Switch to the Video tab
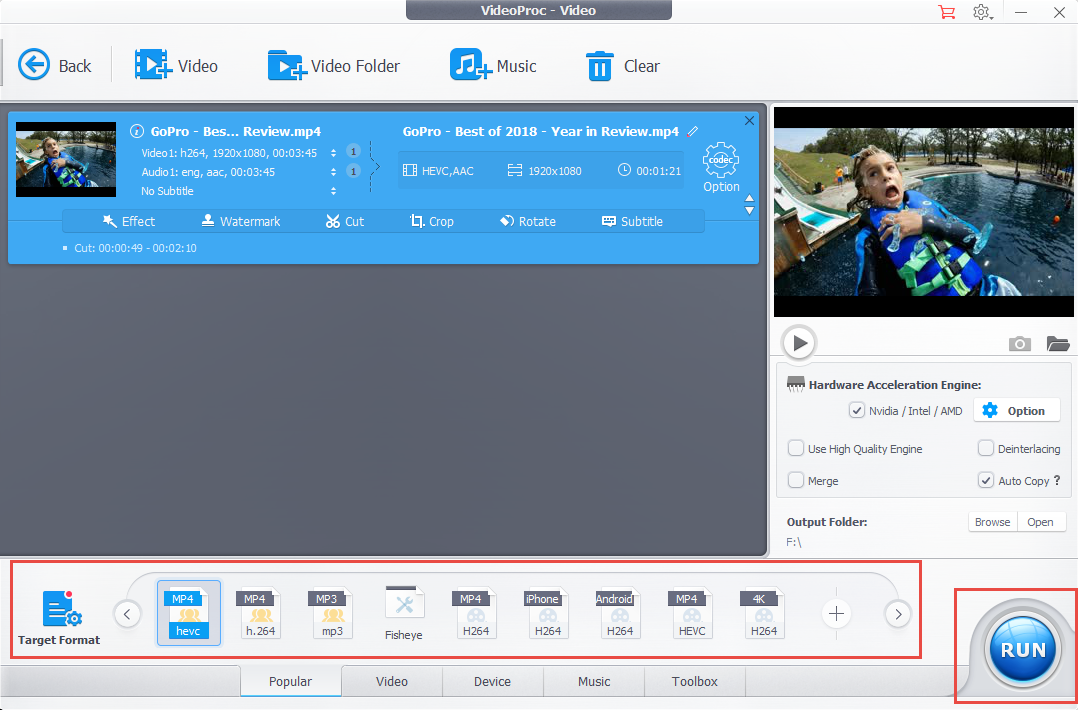This screenshot has width=1078, height=710. tap(392, 681)
